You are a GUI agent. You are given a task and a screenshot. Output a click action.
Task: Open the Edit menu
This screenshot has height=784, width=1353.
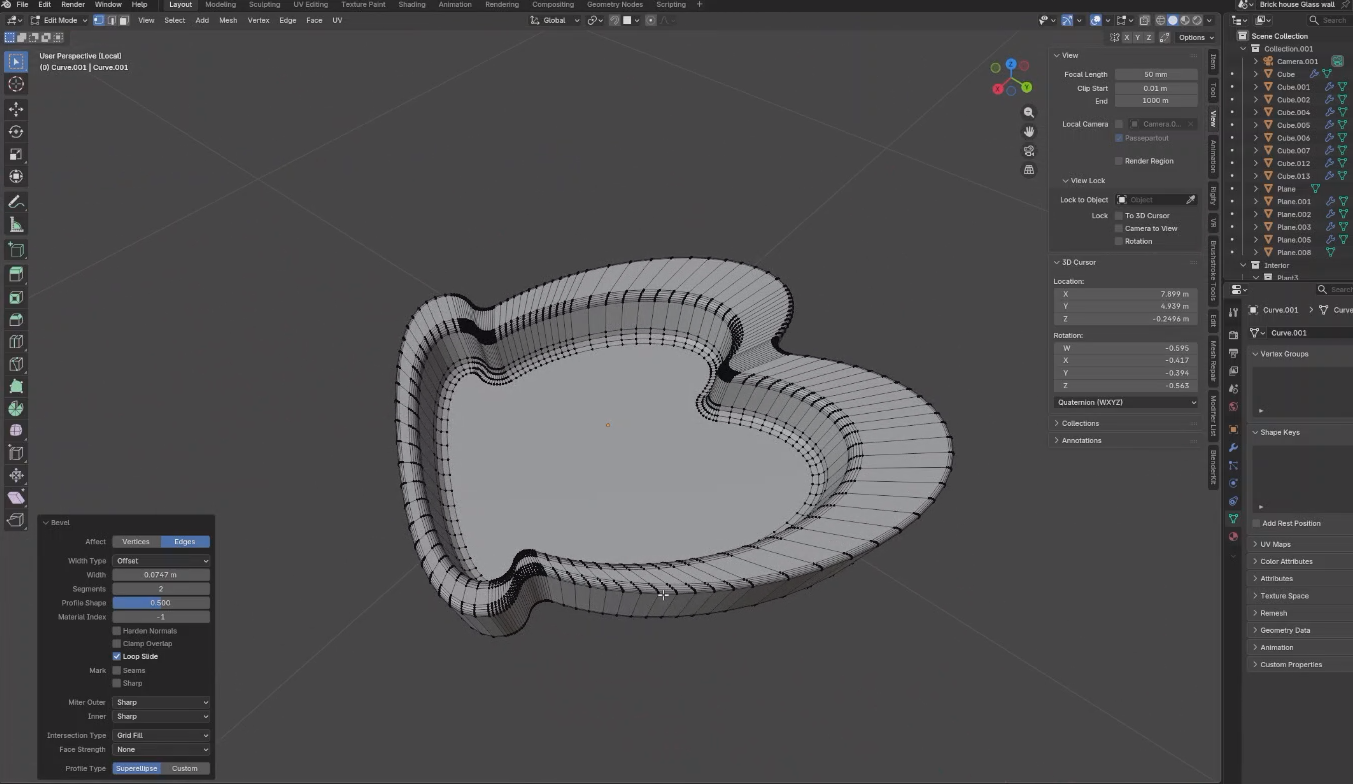[45, 4]
